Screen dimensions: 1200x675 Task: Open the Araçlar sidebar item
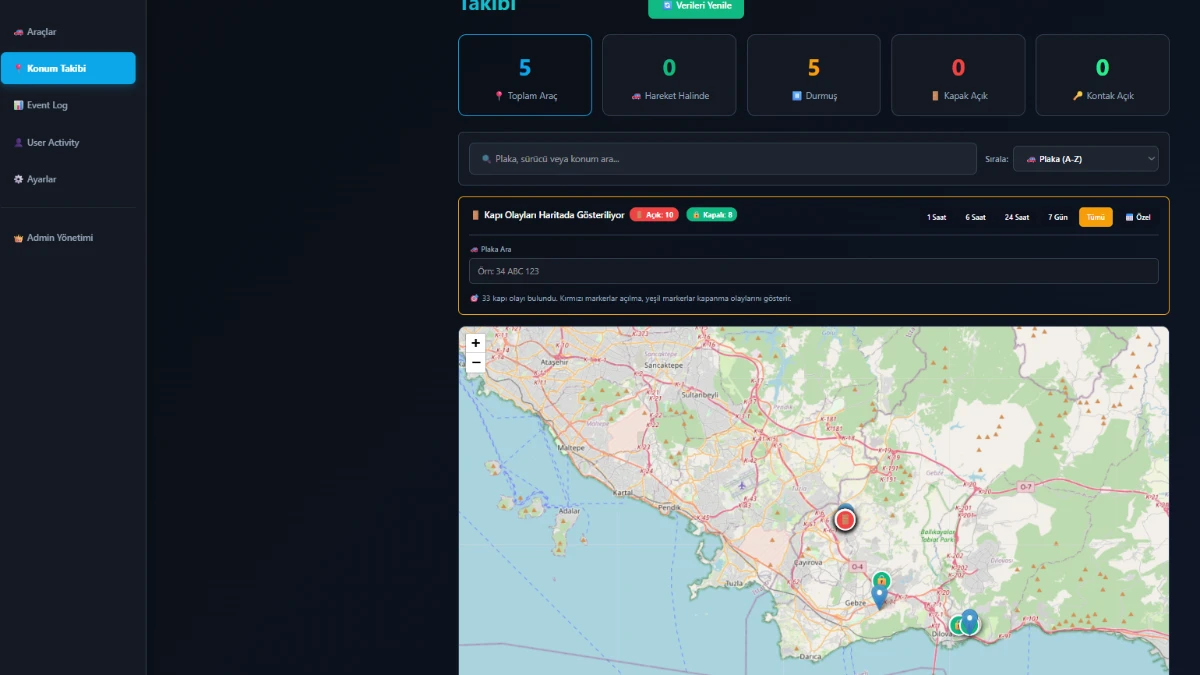tap(42, 32)
